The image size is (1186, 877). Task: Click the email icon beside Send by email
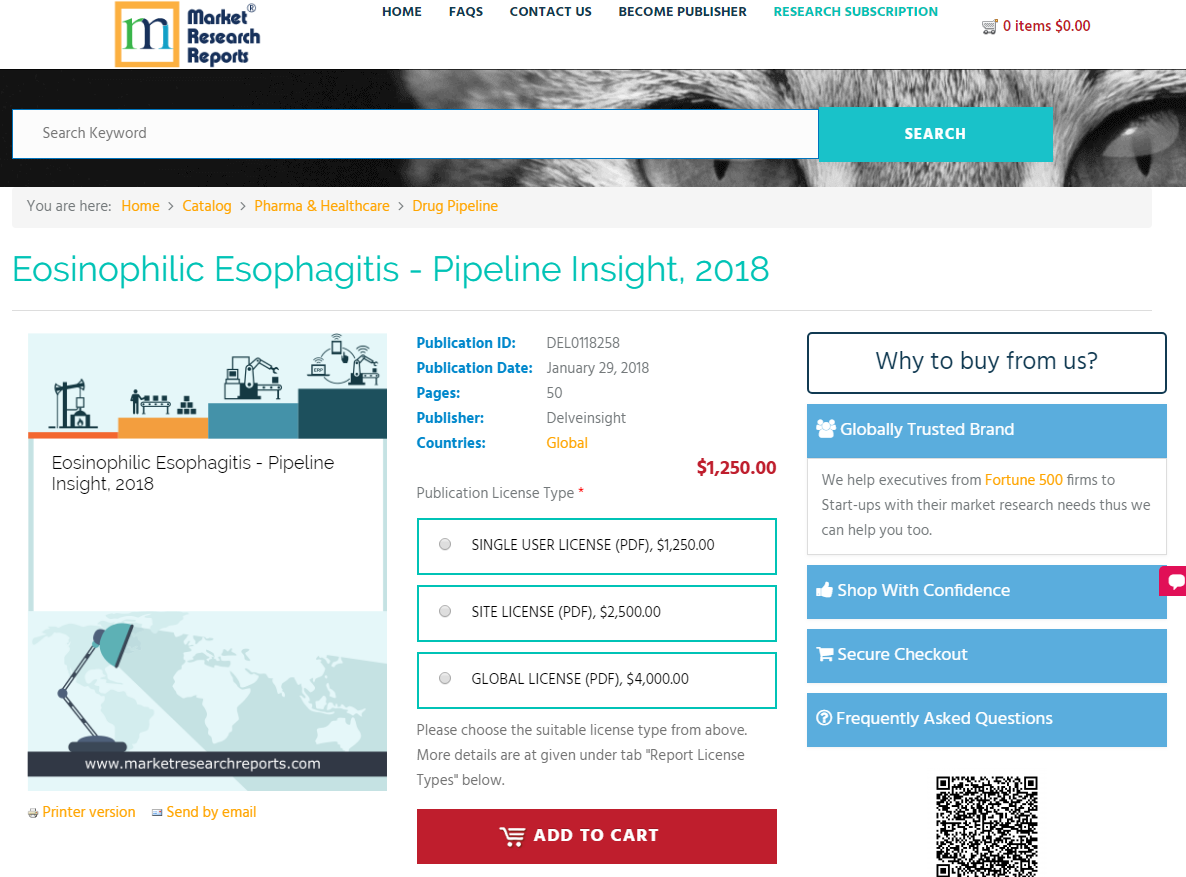(x=157, y=813)
